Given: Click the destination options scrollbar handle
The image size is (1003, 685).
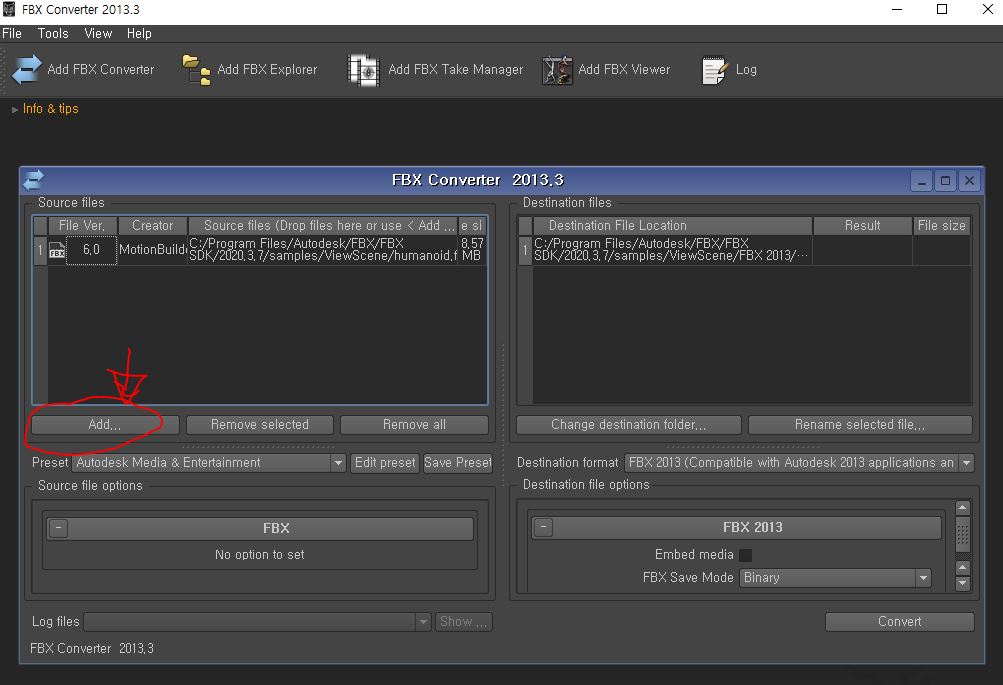Looking at the screenshot, I should click(963, 534).
